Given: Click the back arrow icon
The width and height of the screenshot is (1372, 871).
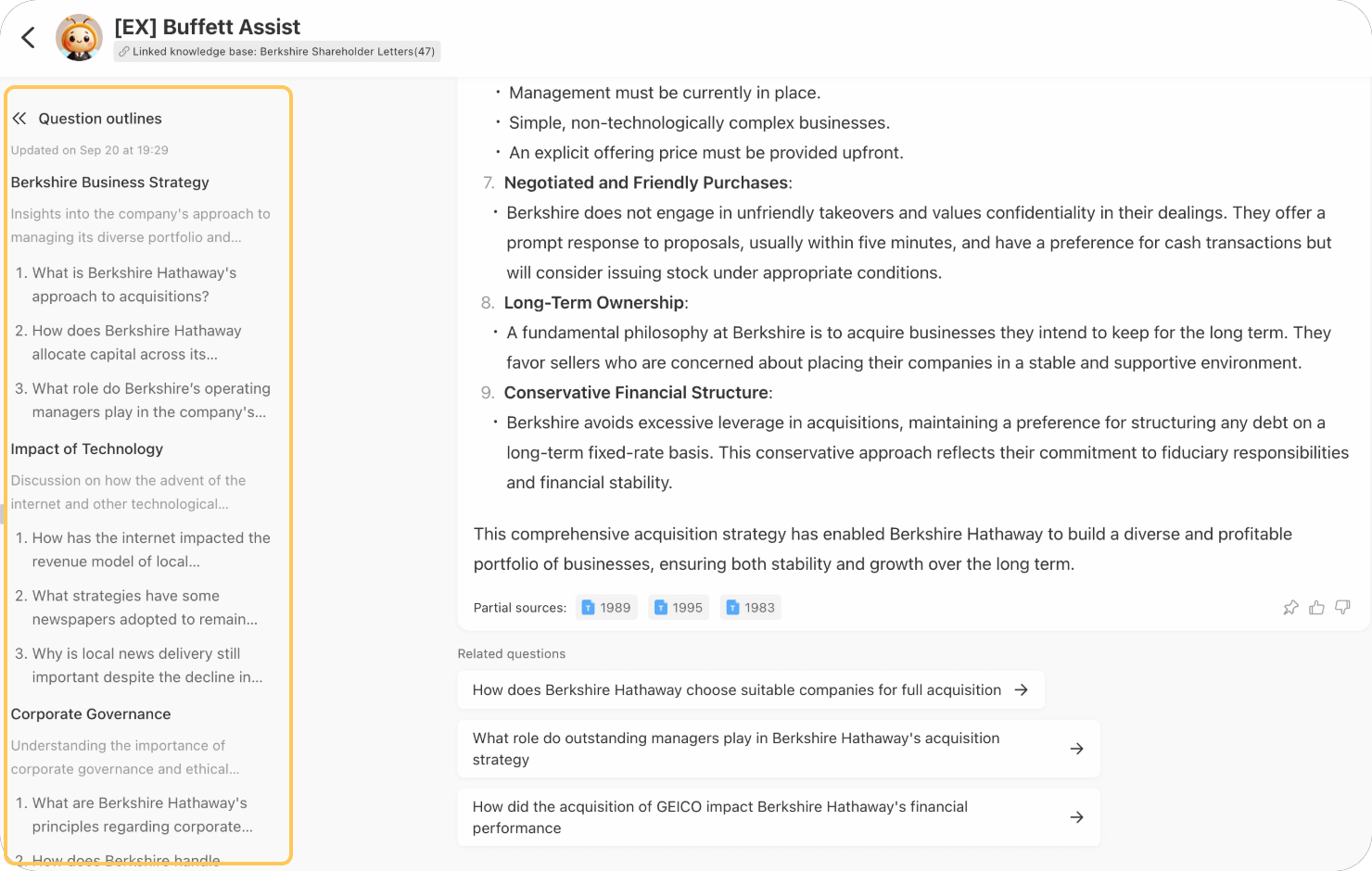Looking at the screenshot, I should pyautogui.click(x=28, y=37).
